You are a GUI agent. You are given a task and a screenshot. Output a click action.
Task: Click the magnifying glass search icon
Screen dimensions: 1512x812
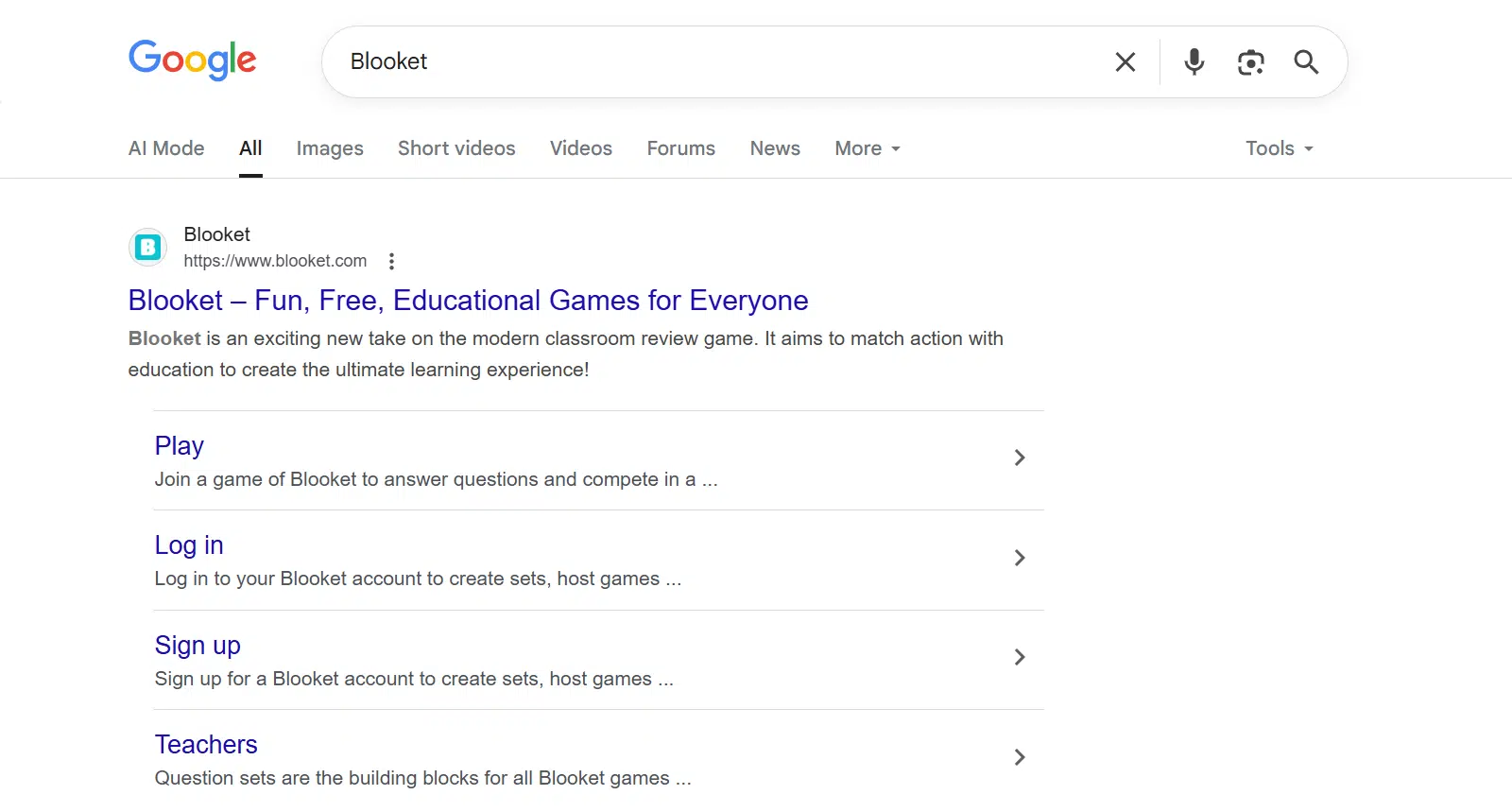coord(1306,62)
